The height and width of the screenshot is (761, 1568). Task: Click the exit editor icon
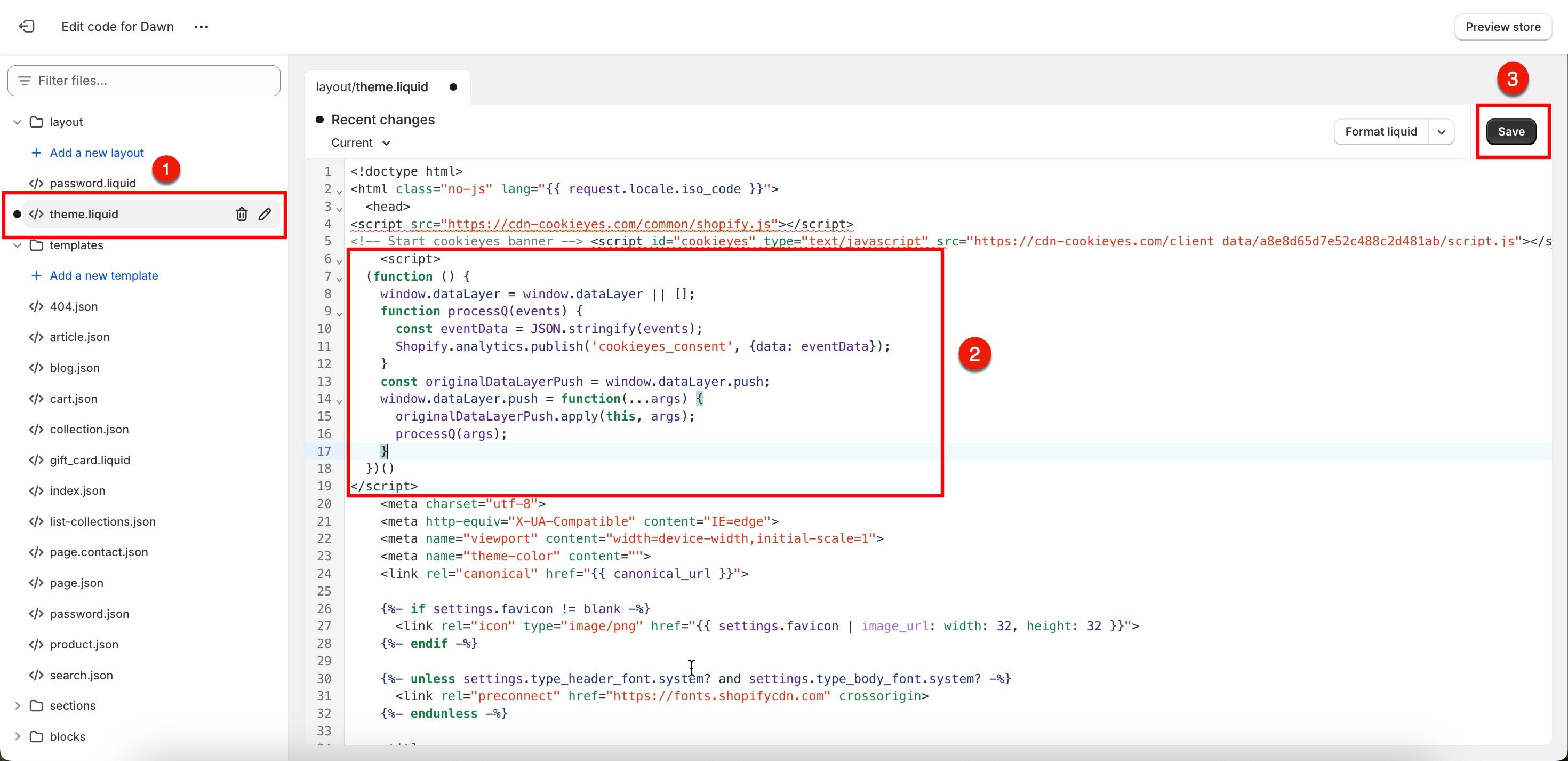click(x=27, y=26)
